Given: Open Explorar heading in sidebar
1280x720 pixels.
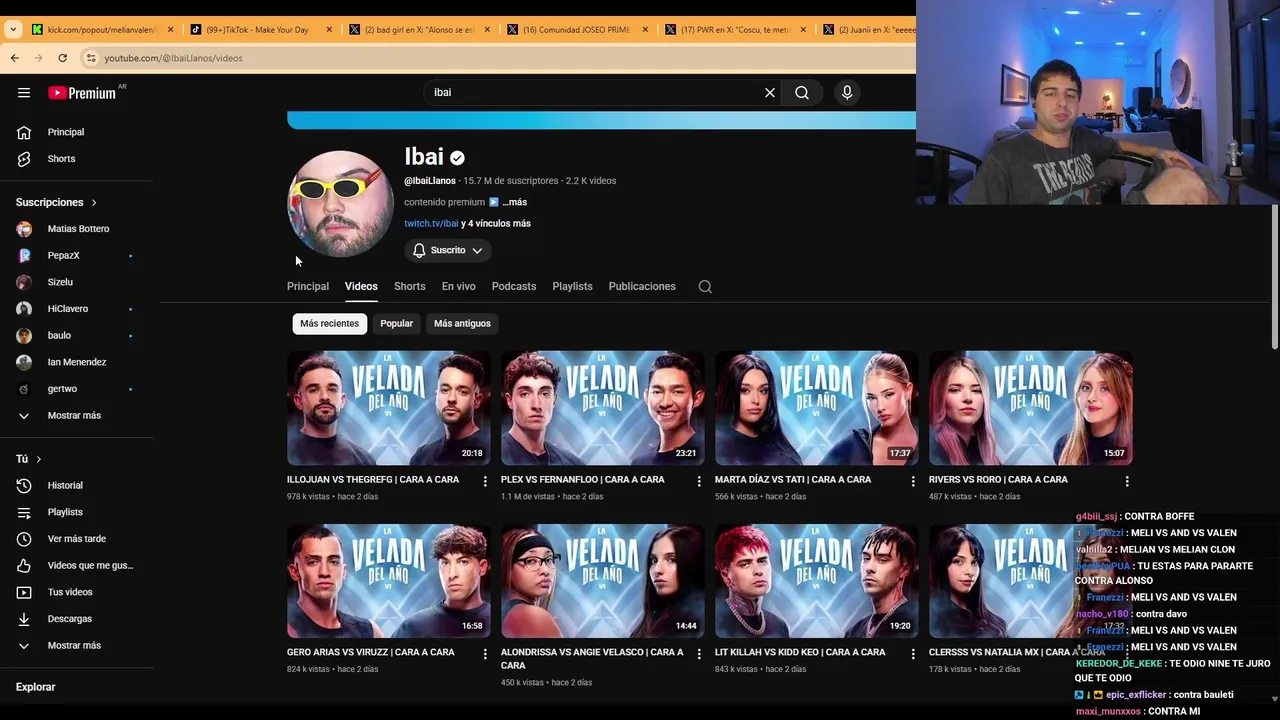Looking at the screenshot, I should (35, 688).
